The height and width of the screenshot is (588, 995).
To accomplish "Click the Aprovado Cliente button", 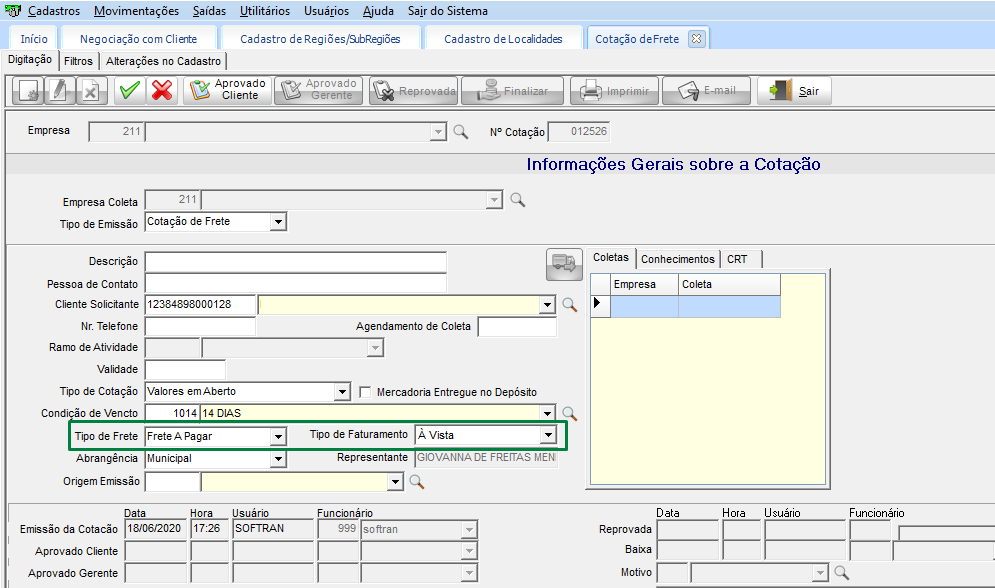I will pyautogui.click(x=228, y=90).
